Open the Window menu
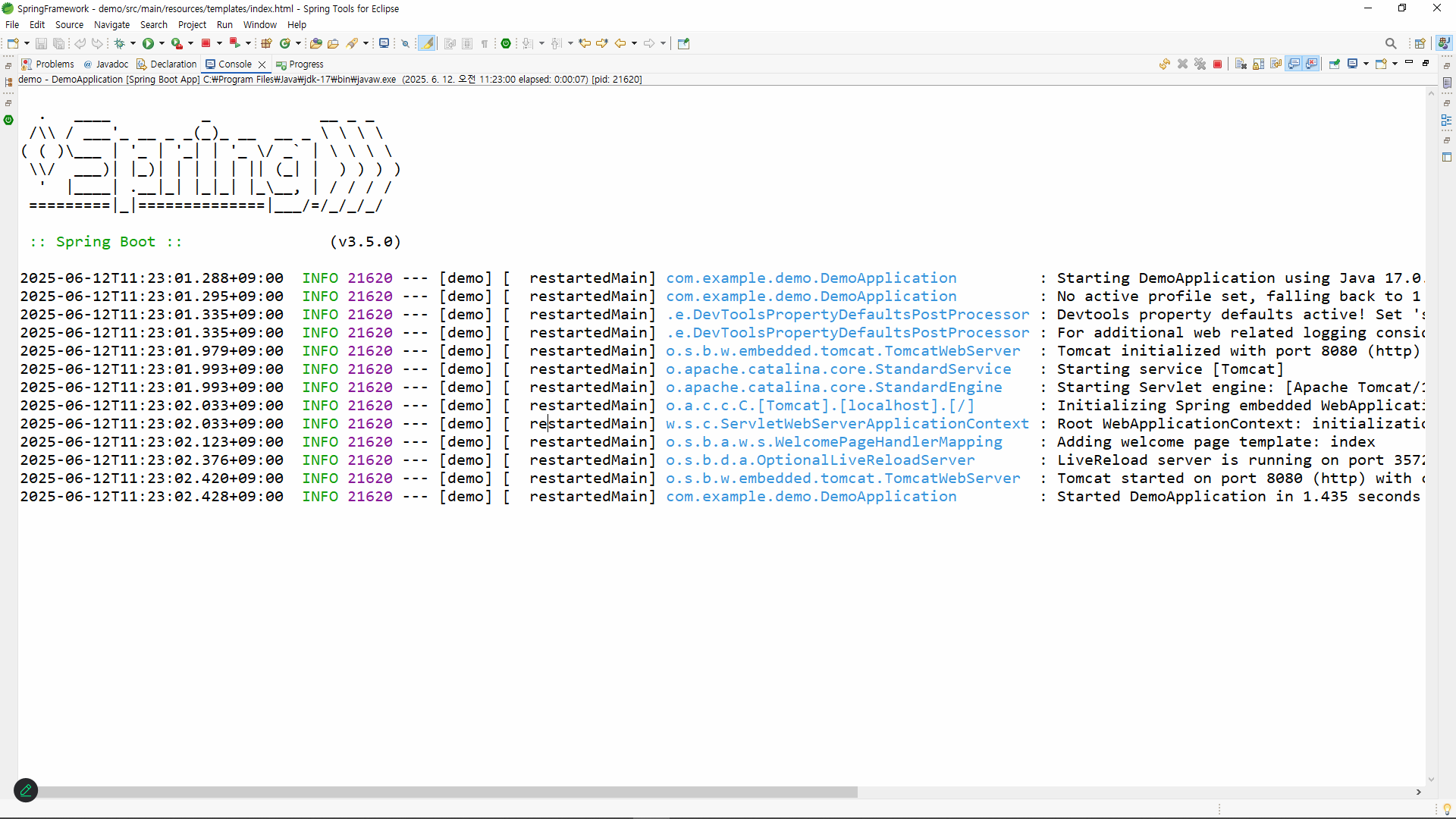Viewport: 1456px width, 819px height. click(x=259, y=24)
